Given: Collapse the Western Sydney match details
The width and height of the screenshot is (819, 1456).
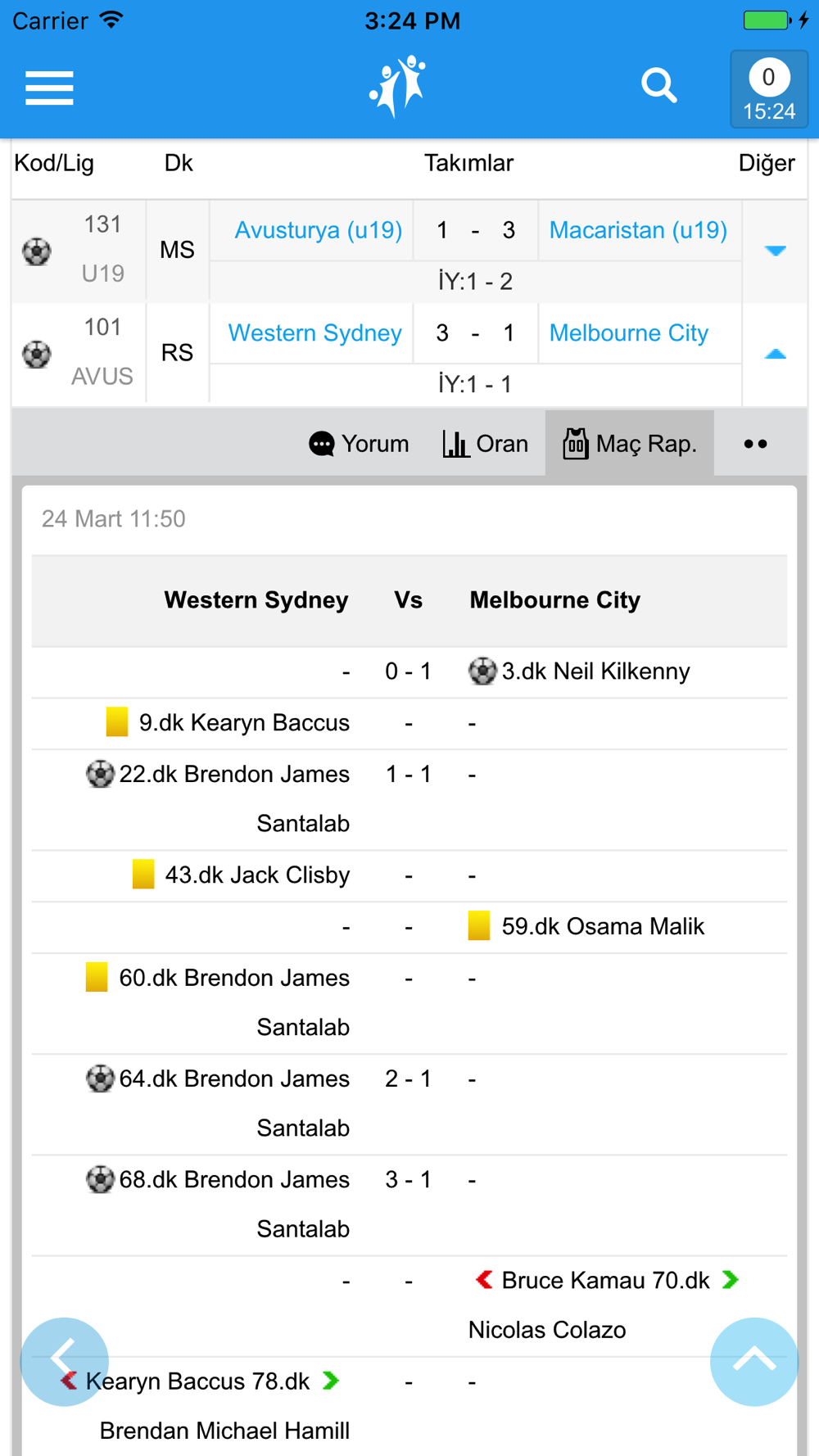Looking at the screenshot, I should click(x=775, y=354).
